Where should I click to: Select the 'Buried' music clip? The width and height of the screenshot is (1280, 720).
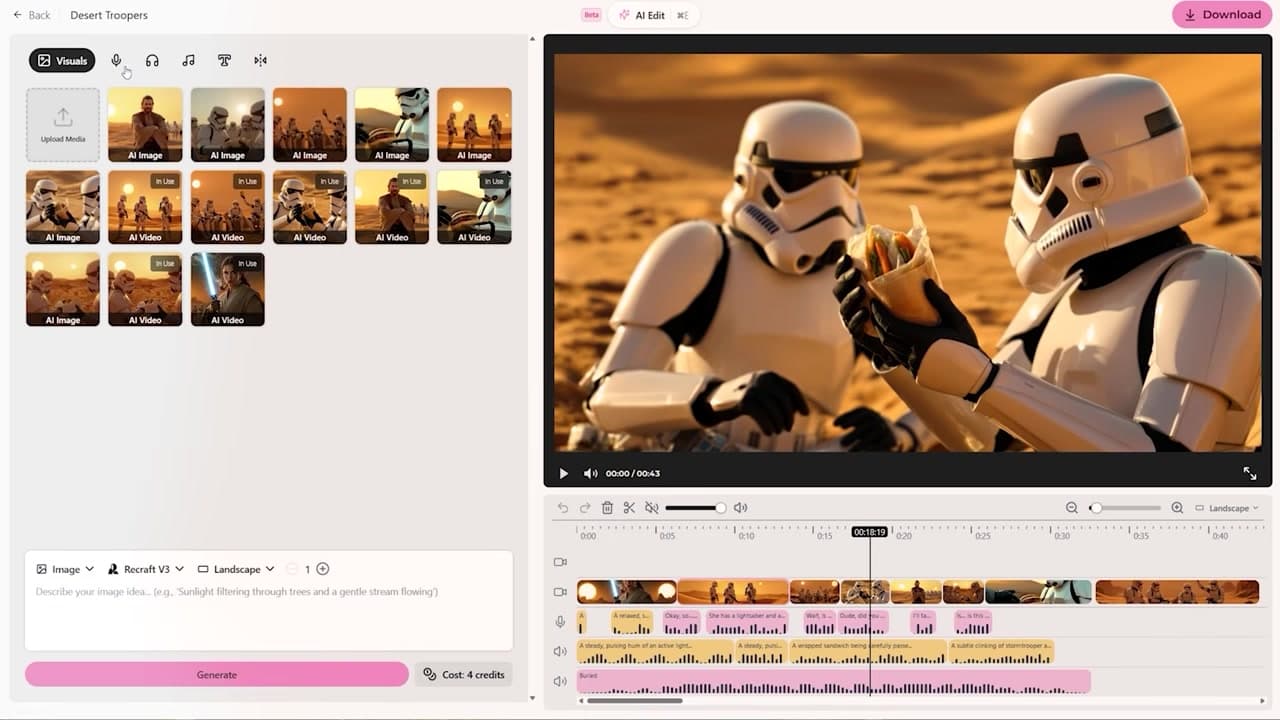pyautogui.click(x=833, y=682)
